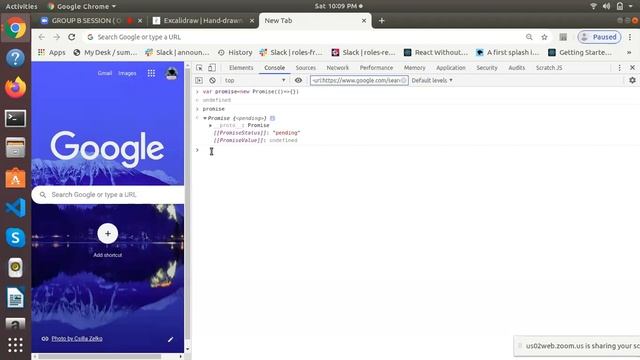The width and height of the screenshot is (640, 360).
Task: Open Photo by Csilla Zelko link
Action: (x=77, y=338)
